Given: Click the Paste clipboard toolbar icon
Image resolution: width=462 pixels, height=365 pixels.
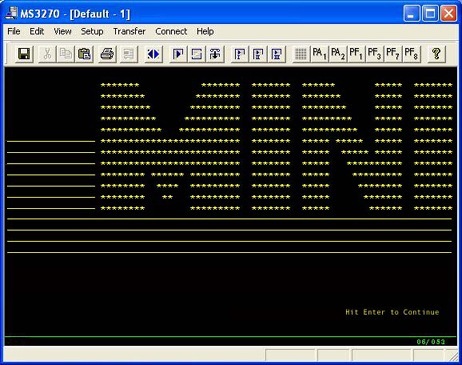Looking at the screenshot, I should tap(84, 54).
